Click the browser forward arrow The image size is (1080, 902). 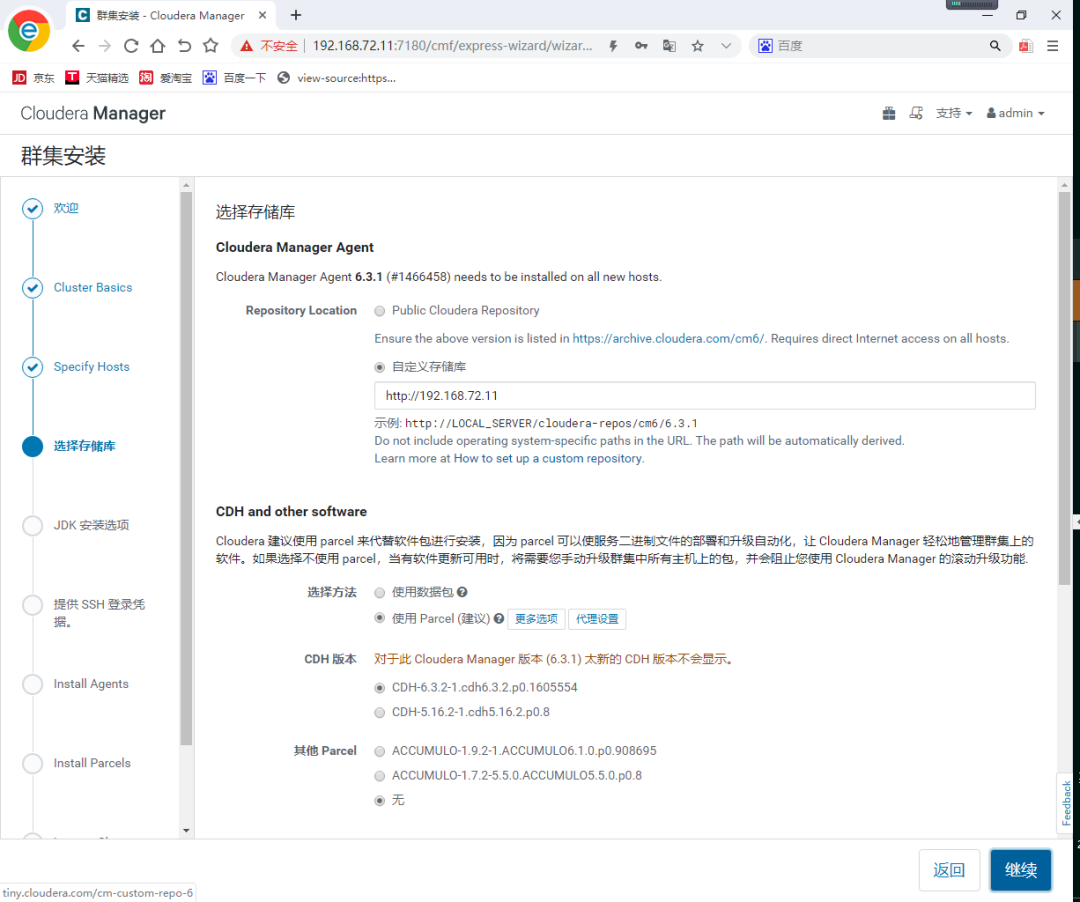click(105, 46)
